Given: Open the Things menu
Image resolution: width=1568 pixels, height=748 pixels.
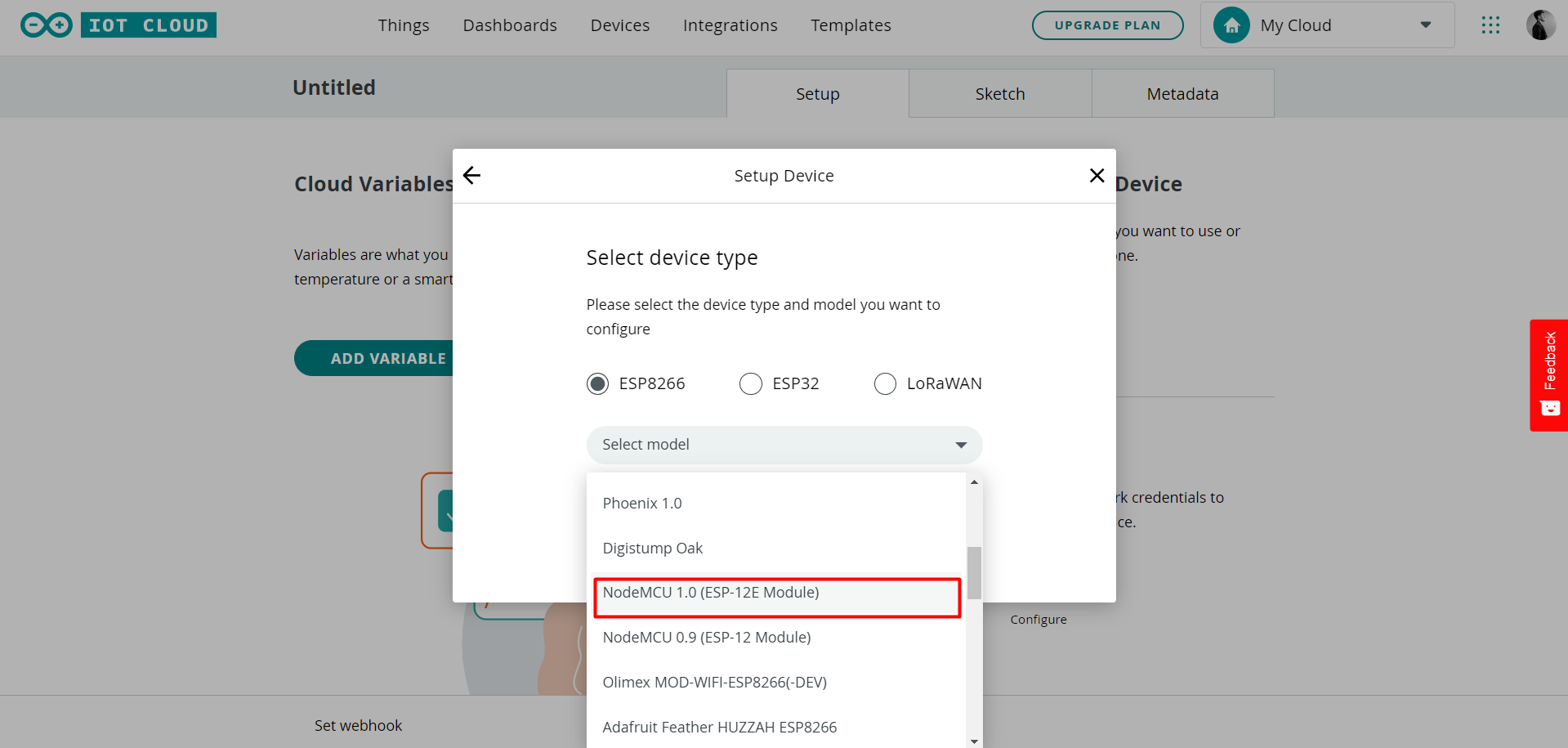Looking at the screenshot, I should (404, 25).
